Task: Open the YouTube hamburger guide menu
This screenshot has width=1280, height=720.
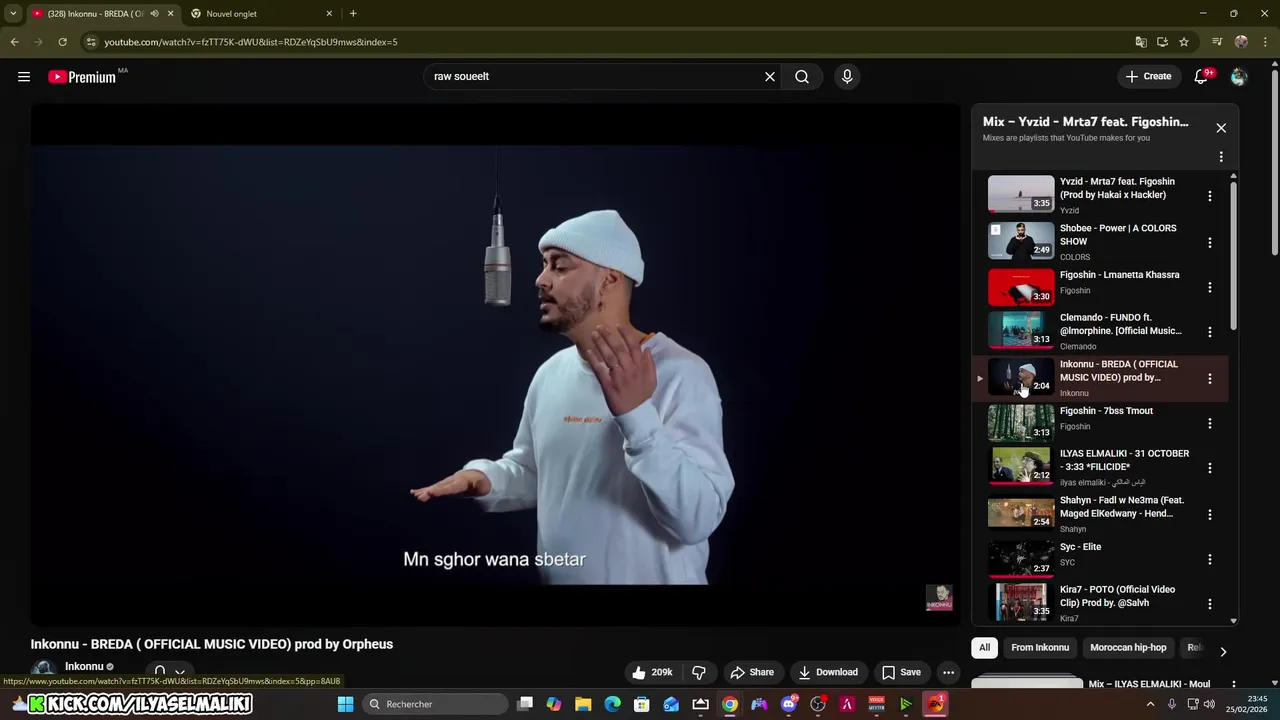Action: coord(24,76)
